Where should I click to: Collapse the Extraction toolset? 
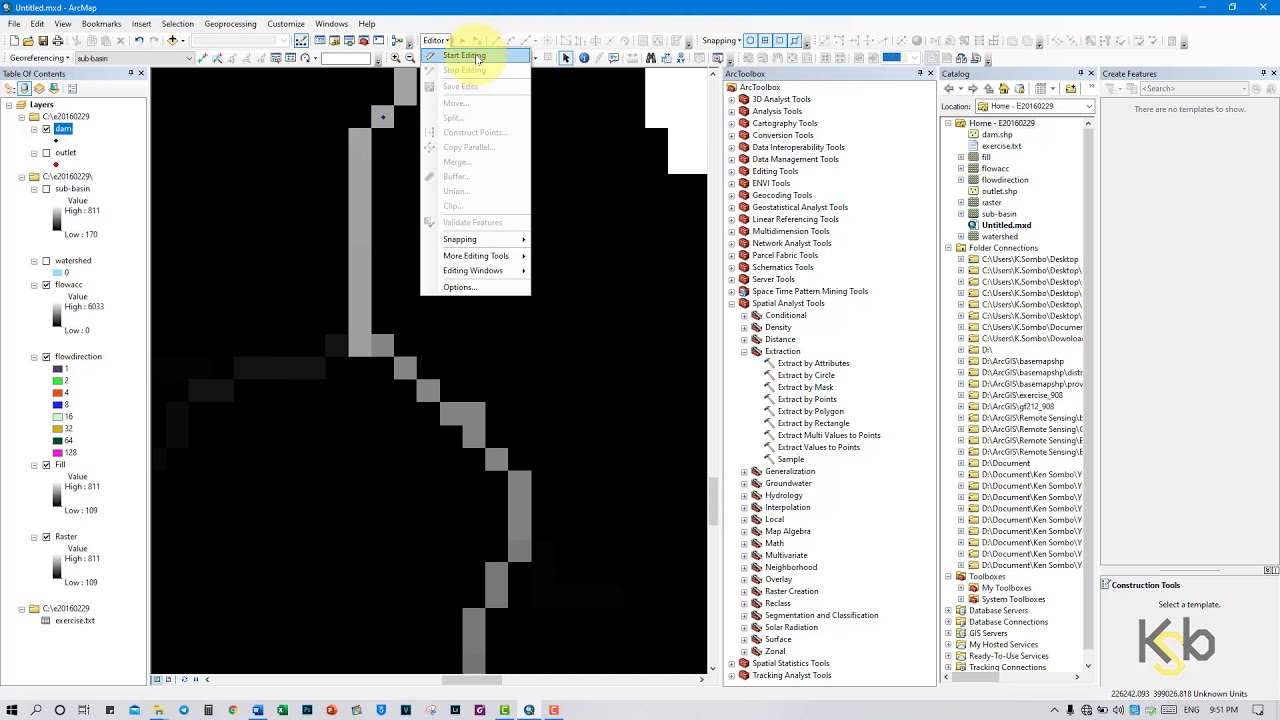click(x=744, y=352)
